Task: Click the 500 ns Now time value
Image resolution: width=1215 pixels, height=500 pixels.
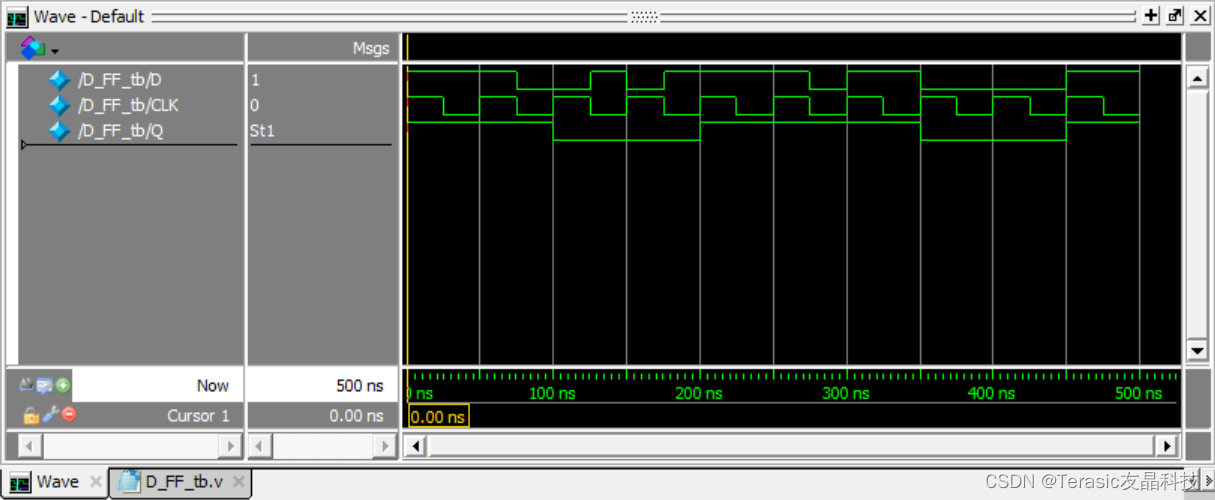Action: click(359, 386)
